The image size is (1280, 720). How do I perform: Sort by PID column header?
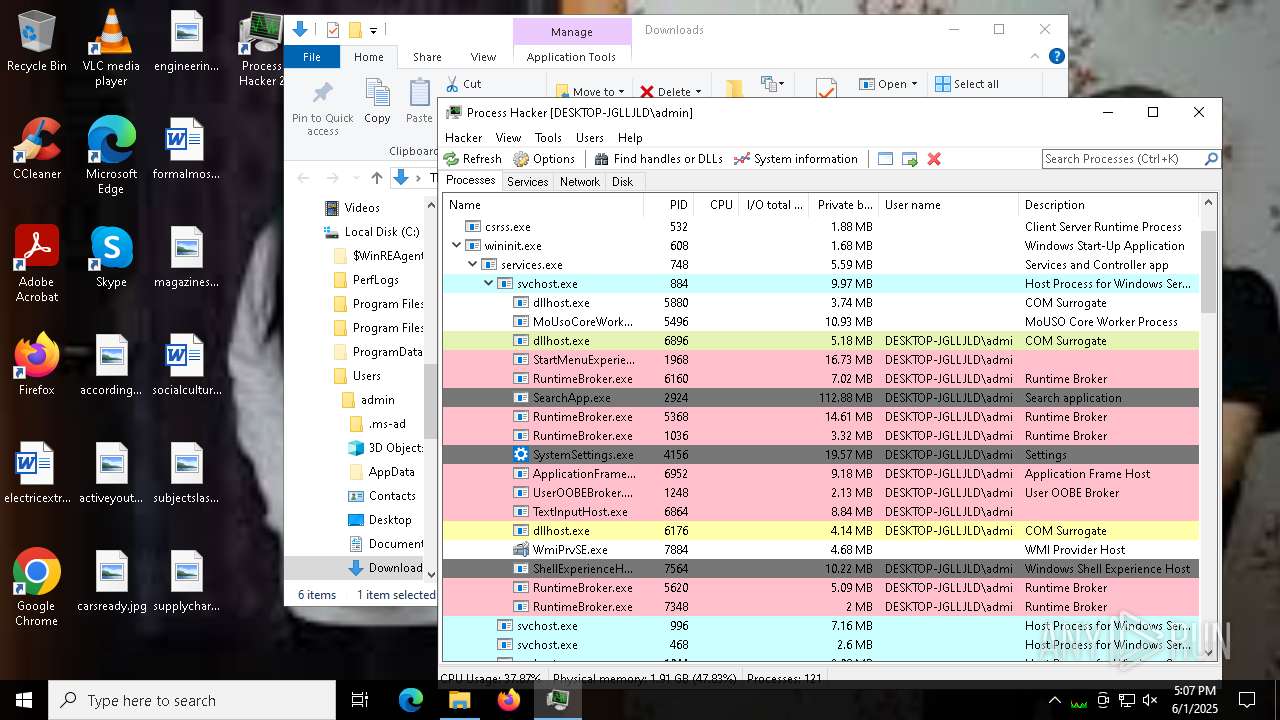(x=670, y=205)
